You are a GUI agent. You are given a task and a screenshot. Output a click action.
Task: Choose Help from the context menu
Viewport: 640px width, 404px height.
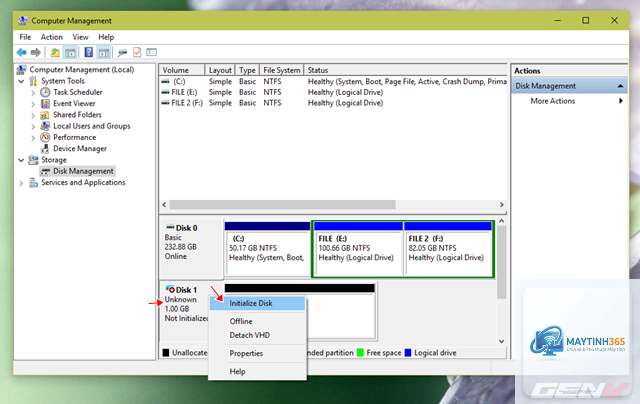pyautogui.click(x=257, y=371)
